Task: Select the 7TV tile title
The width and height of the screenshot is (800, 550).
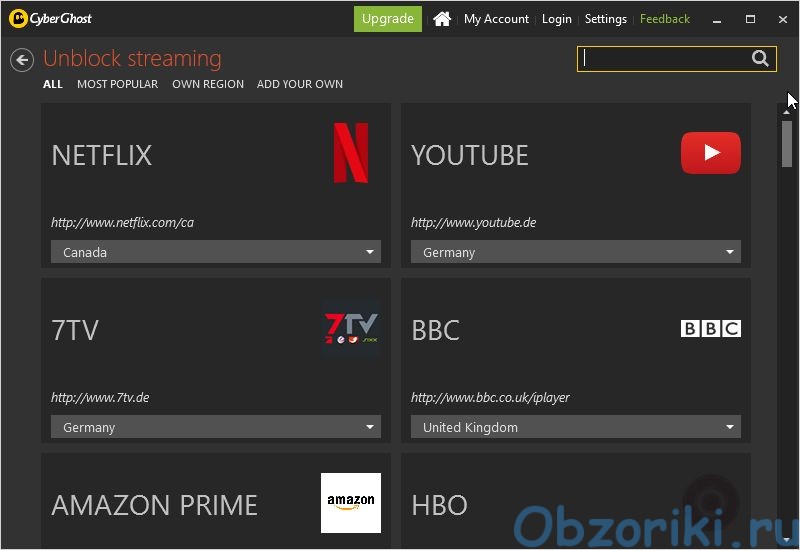Action: click(x=74, y=330)
